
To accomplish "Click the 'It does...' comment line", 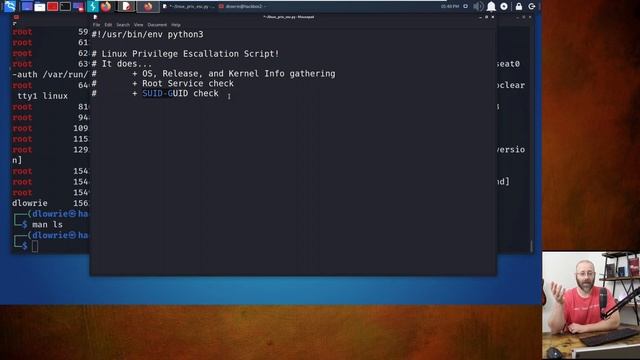I will pos(122,64).
